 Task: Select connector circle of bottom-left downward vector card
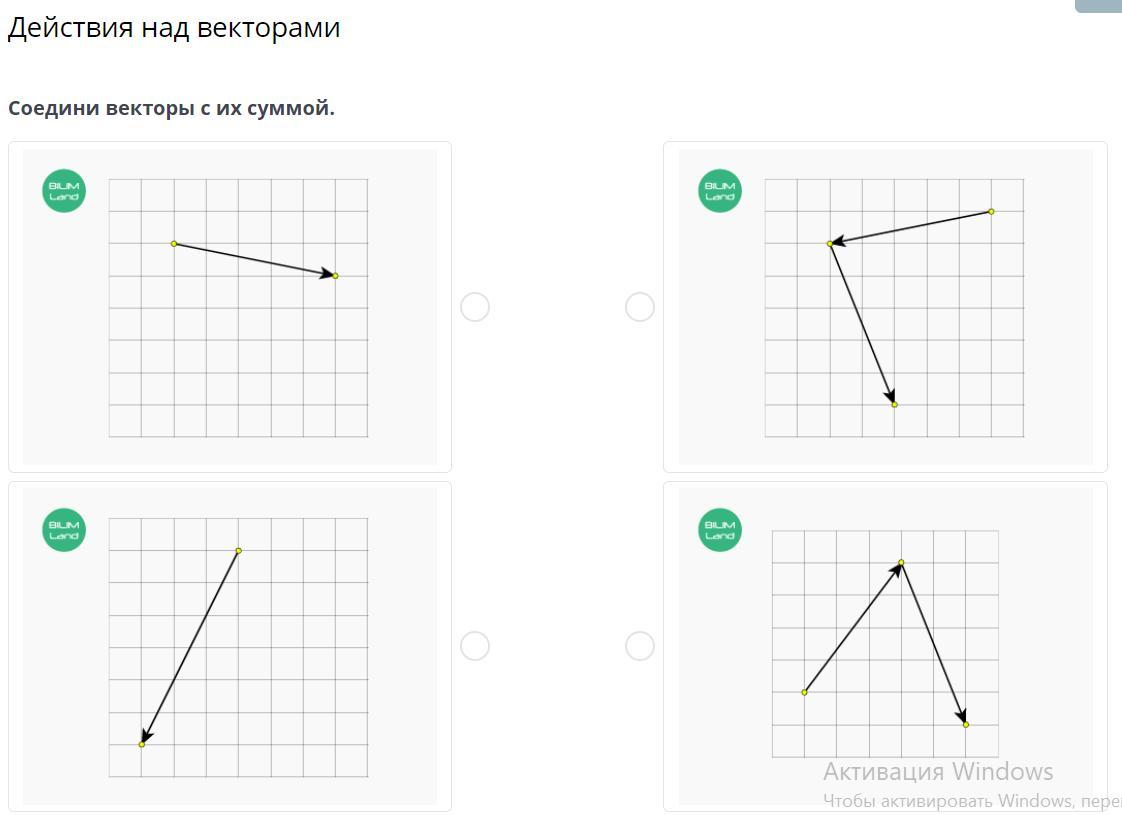tap(475, 646)
